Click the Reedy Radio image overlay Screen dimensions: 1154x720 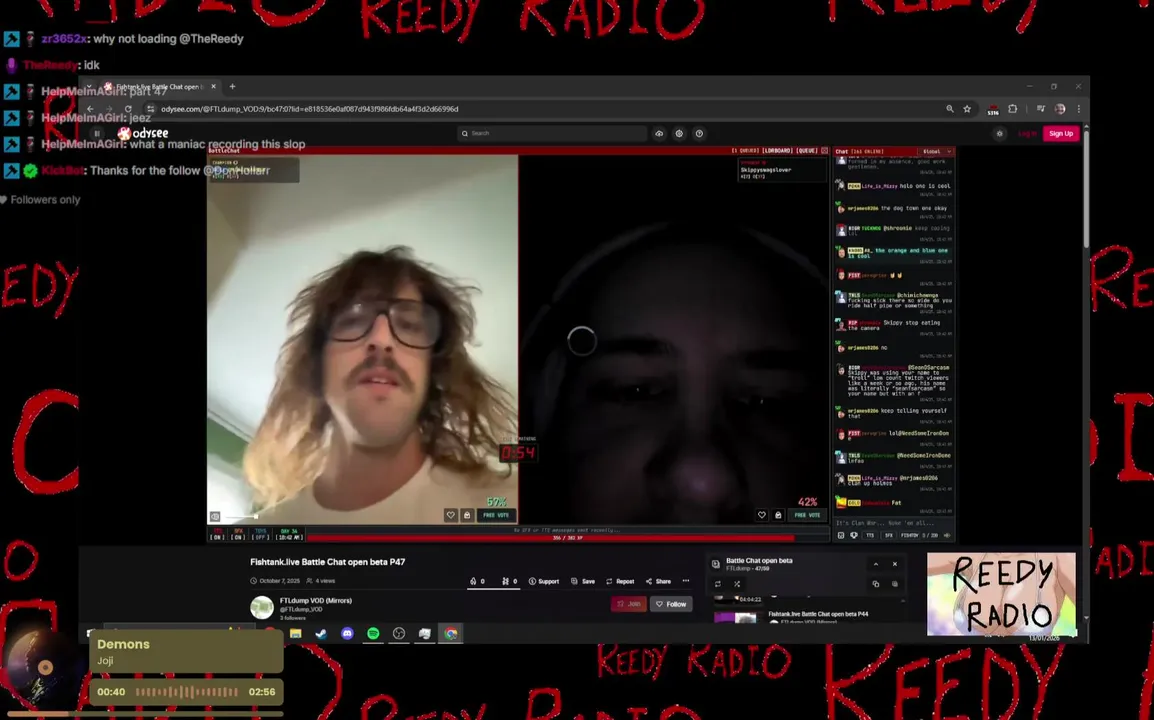click(1001, 594)
